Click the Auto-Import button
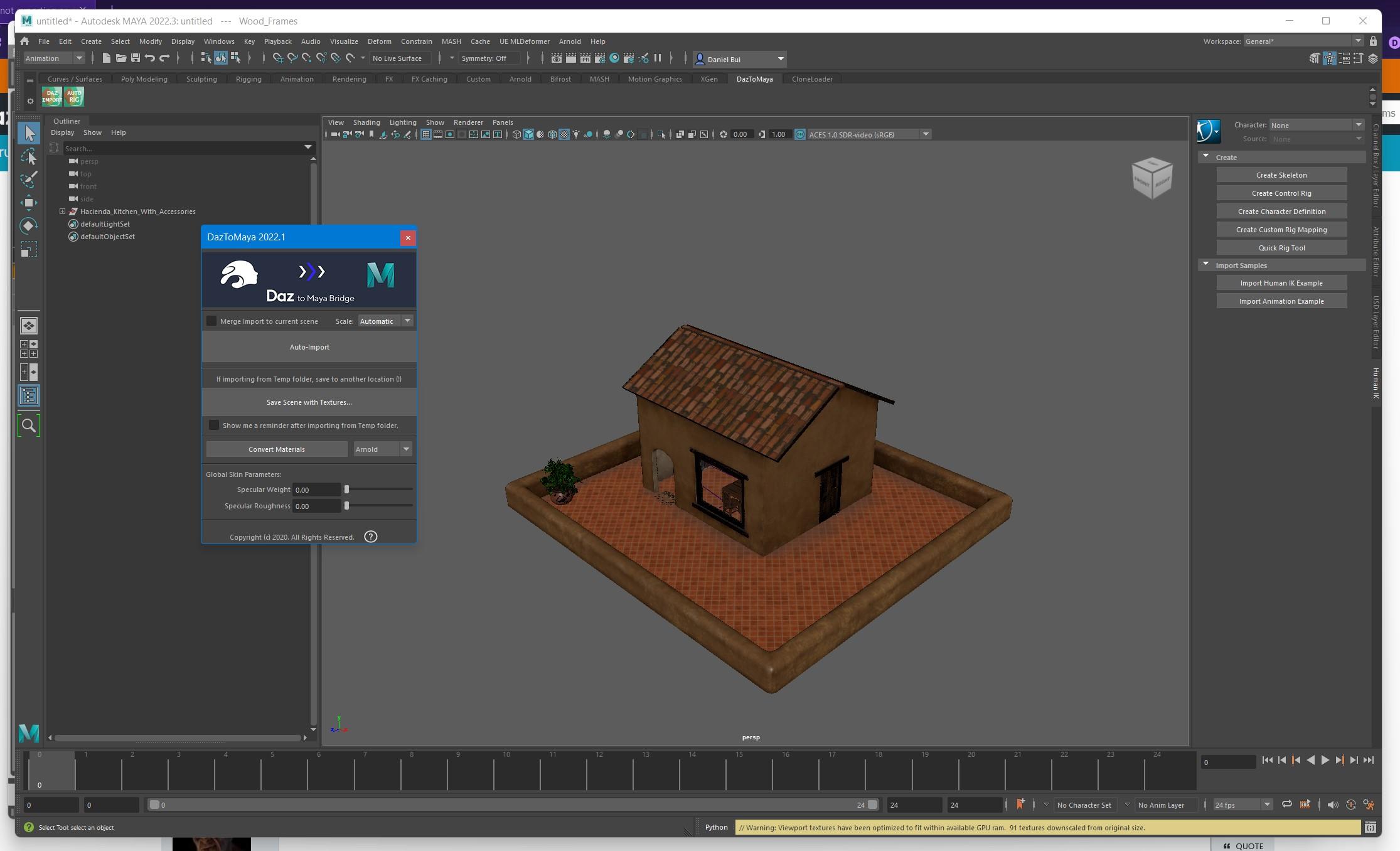The height and width of the screenshot is (851, 1400). (308, 346)
